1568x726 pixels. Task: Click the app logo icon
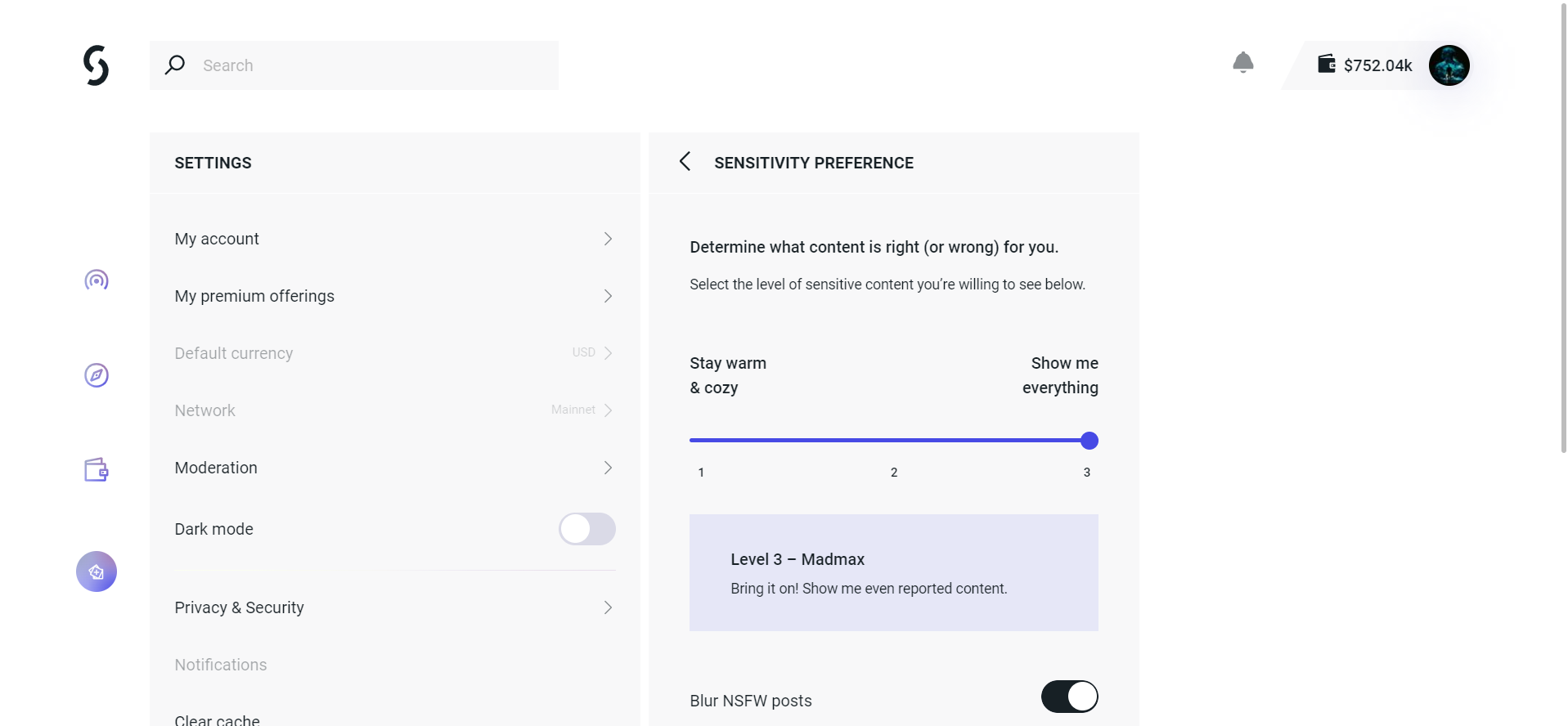(x=96, y=65)
